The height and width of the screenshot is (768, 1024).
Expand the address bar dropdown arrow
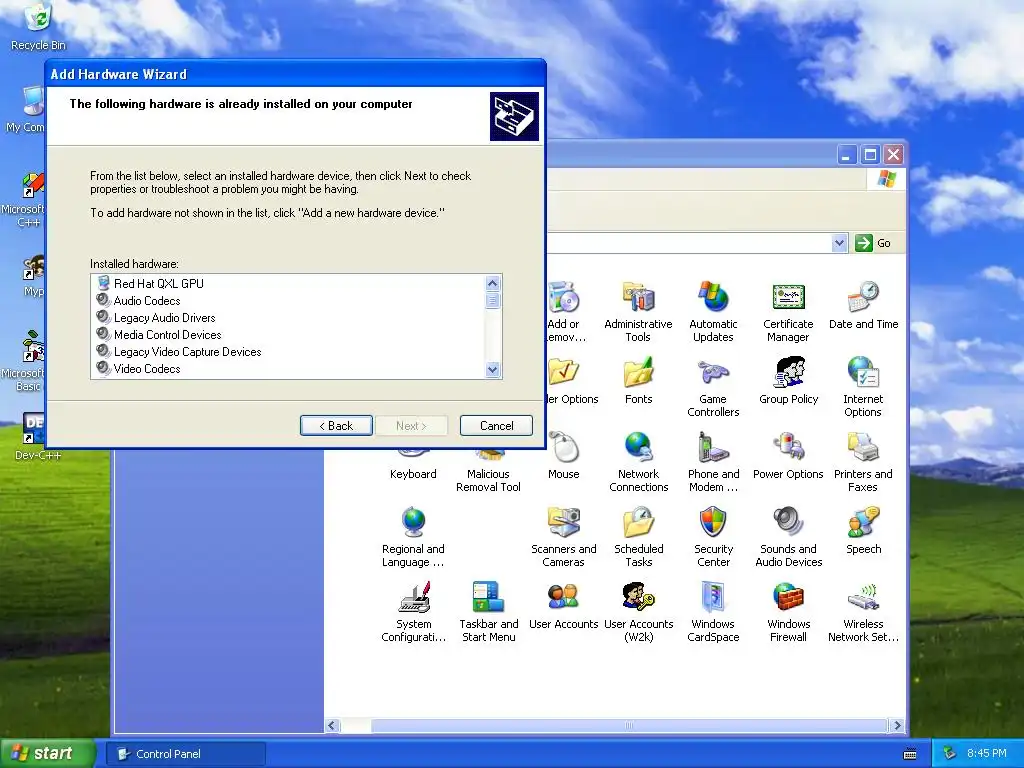[x=839, y=243]
